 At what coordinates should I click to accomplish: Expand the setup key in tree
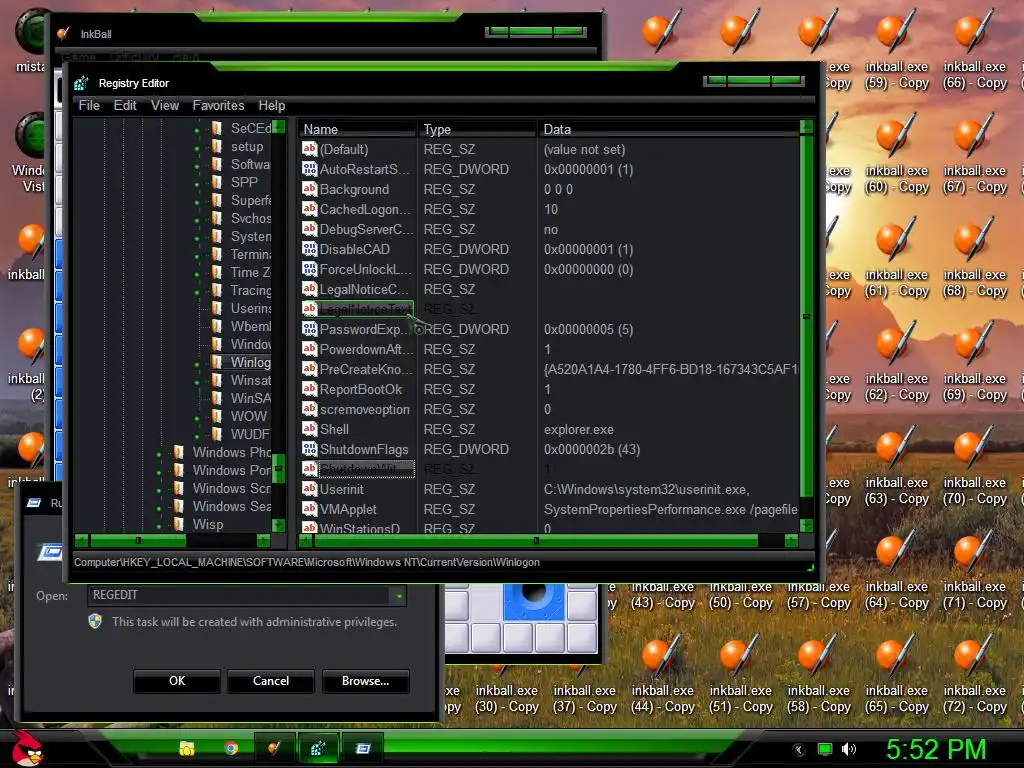click(197, 148)
